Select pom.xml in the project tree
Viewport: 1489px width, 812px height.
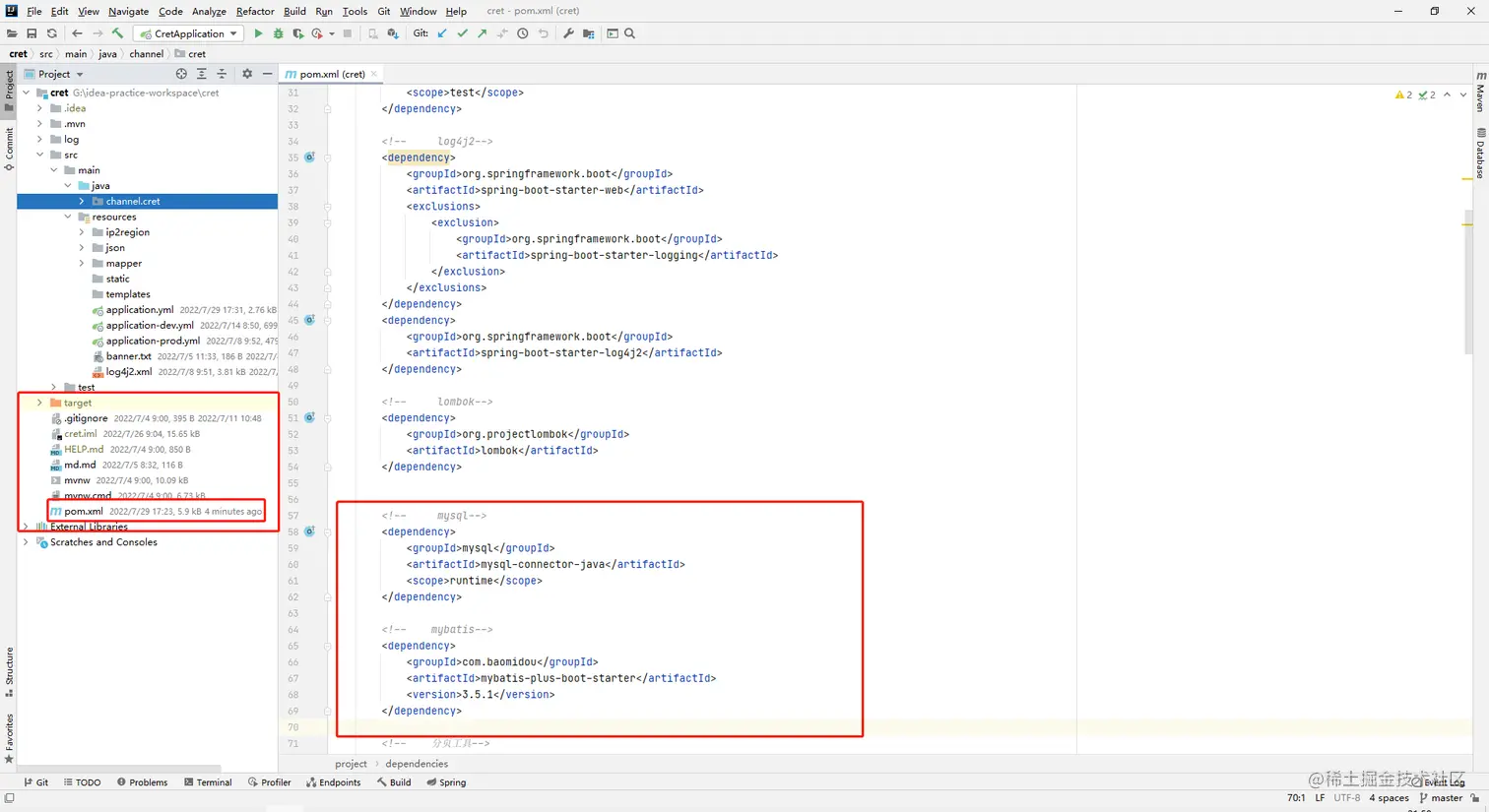click(84, 511)
